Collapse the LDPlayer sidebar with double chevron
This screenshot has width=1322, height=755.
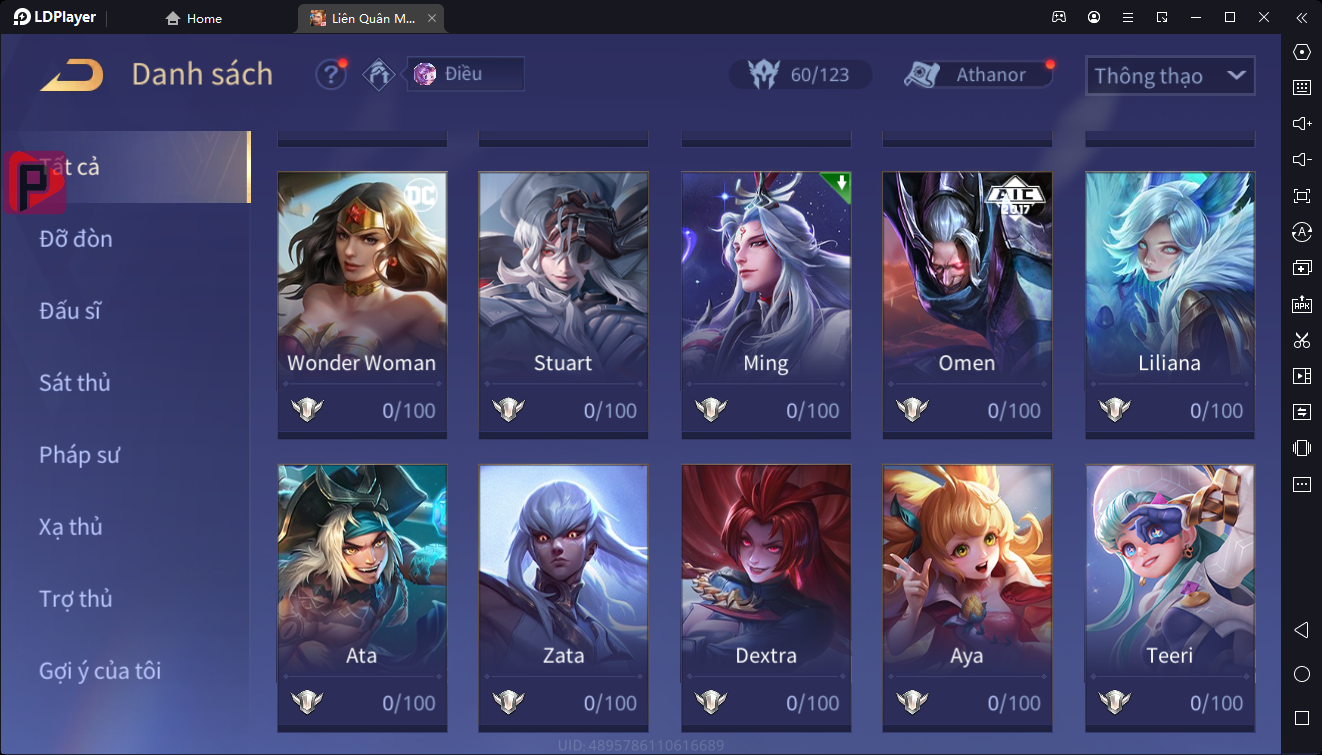(1301, 18)
